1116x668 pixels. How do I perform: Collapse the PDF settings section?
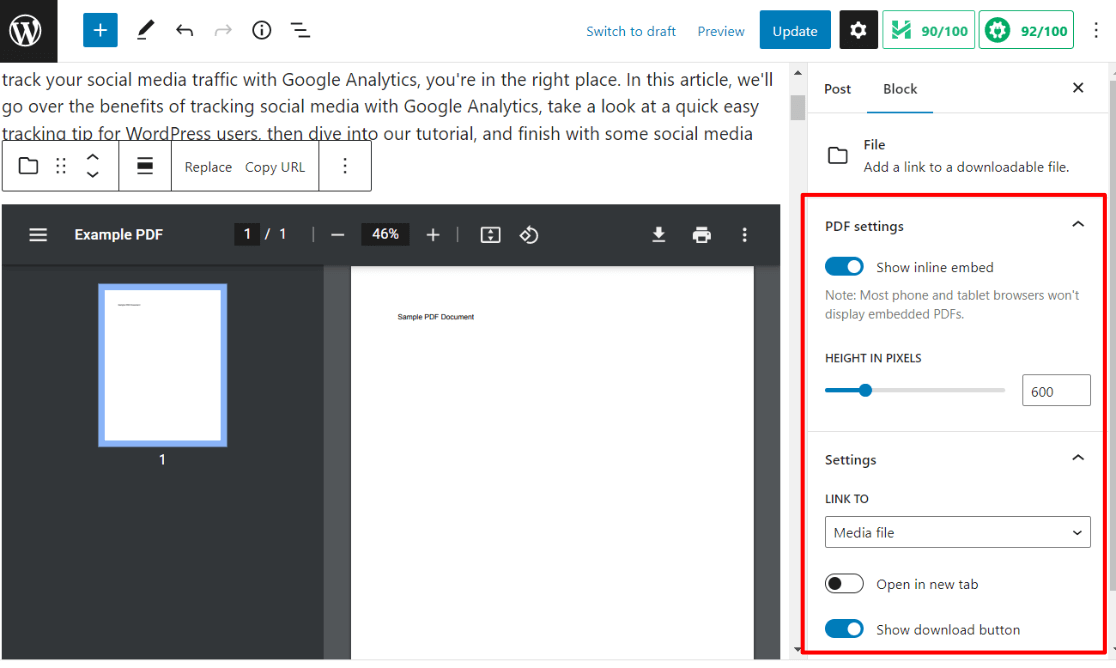1077,224
